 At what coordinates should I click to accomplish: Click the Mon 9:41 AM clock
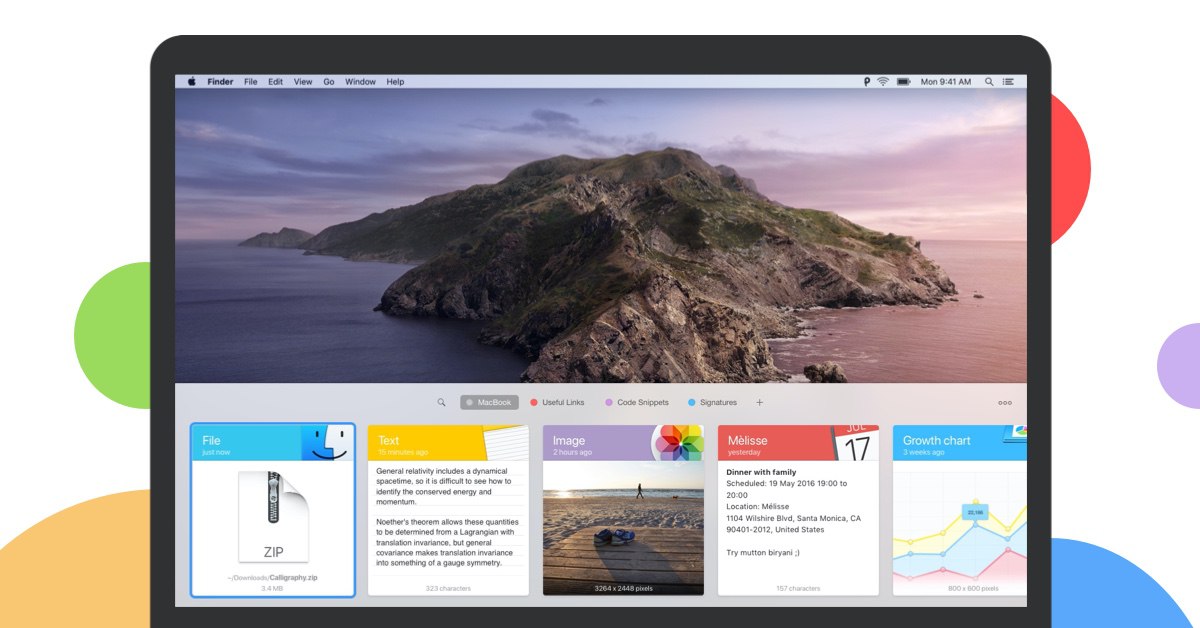(946, 82)
